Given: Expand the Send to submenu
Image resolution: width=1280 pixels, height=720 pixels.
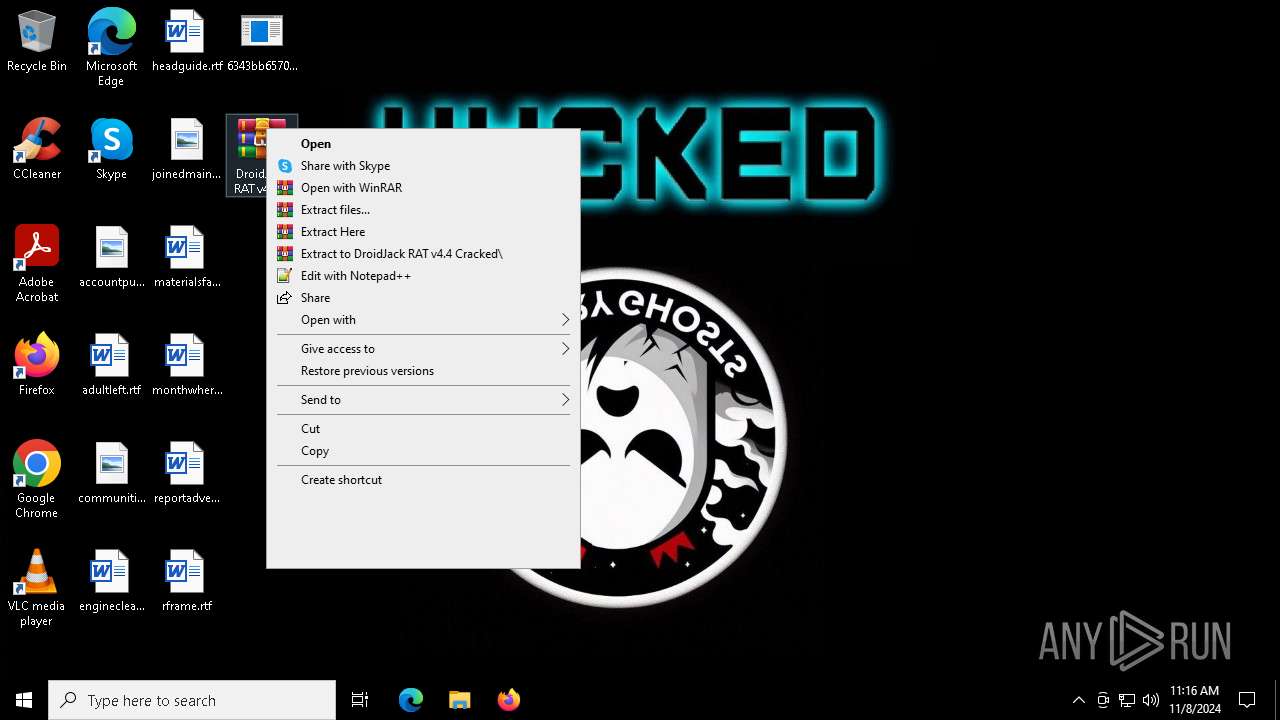Looking at the screenshot, I should [423, 400].
